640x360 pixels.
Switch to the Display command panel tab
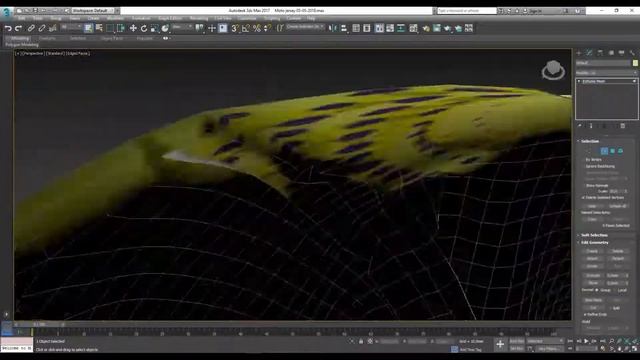click(x=621, y=53)
